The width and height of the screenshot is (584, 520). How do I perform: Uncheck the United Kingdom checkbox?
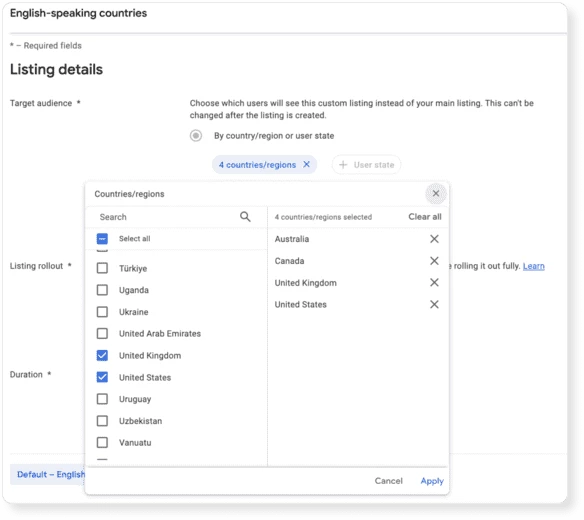[x=102, y=355]
